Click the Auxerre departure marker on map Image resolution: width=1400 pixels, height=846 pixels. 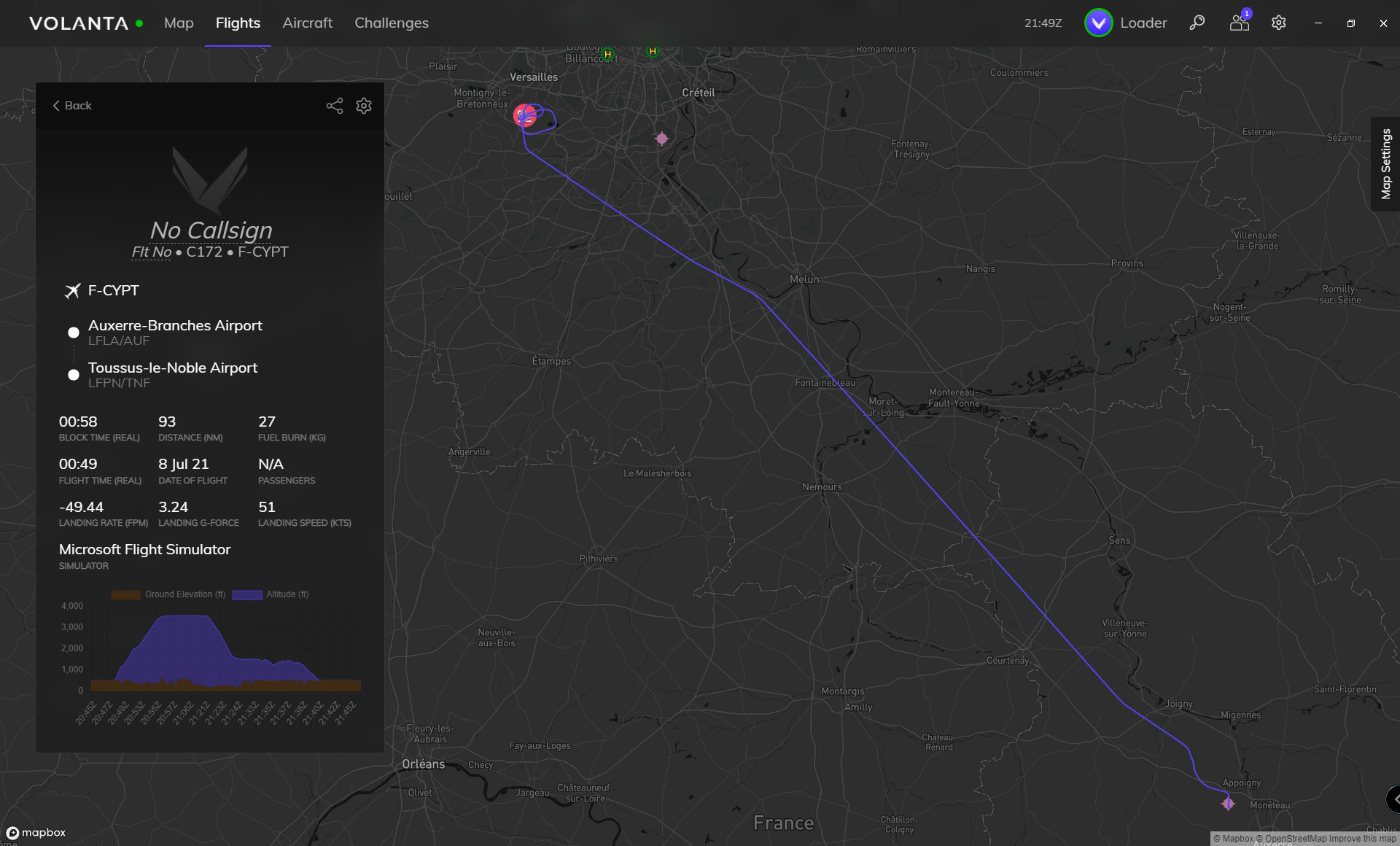[x=1228, y=803]
